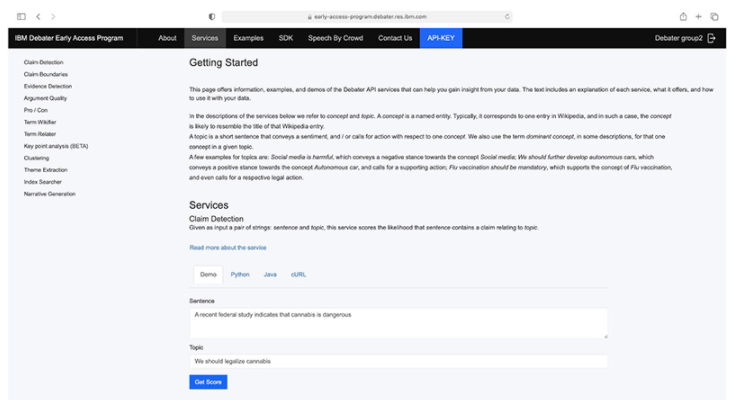Jump to Evidence Detection in sidebar
Screen dimensions: 733x400
pos(48,86)
